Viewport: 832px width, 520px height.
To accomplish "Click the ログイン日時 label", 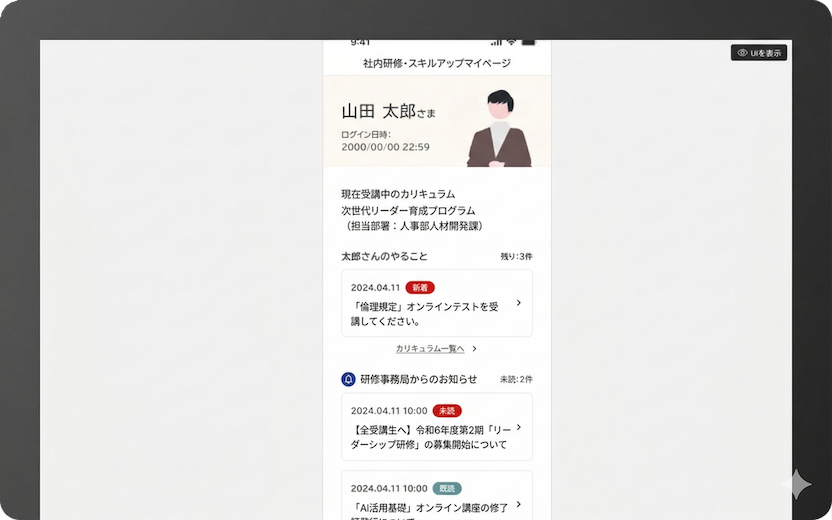I will 366,135.
